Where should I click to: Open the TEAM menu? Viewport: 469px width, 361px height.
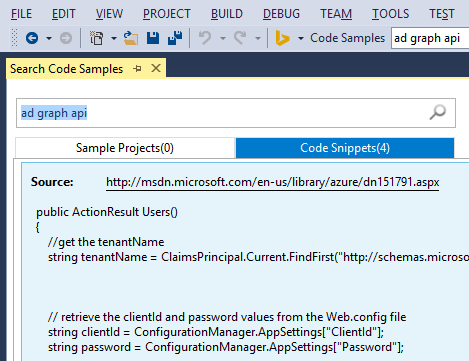coord(336,14)
